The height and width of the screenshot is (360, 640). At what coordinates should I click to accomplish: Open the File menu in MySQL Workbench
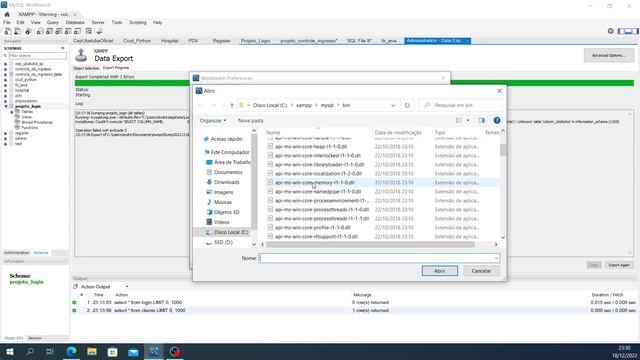[x=7, y=22]
